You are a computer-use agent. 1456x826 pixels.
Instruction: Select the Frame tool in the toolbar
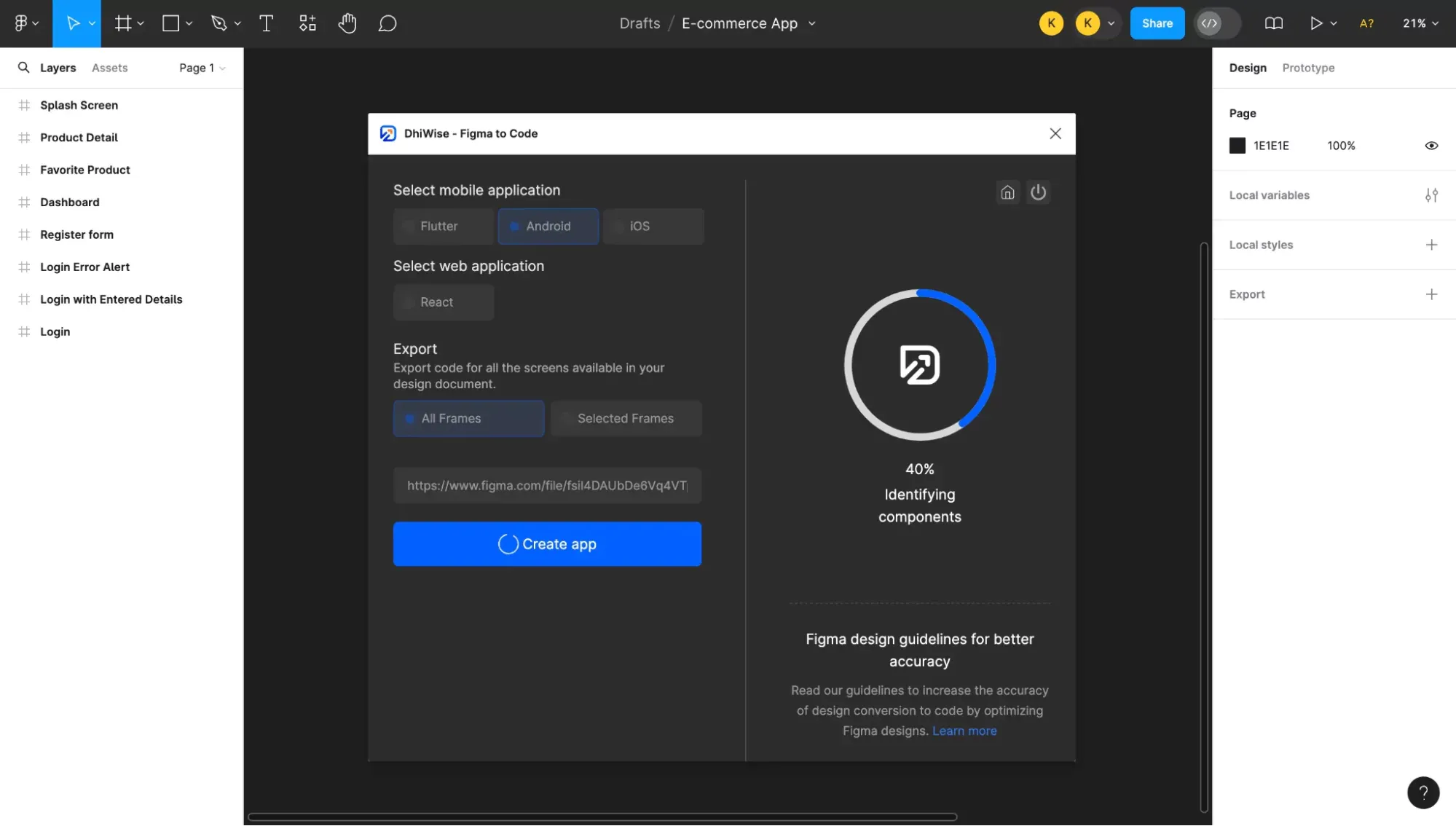tap(123, 23)
